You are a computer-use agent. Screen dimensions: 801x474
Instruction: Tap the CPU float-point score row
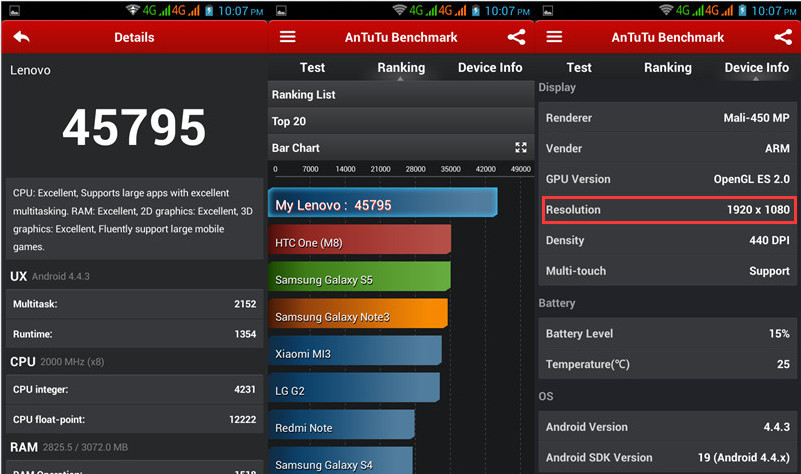pyautogui.click(x=134, y=418)
